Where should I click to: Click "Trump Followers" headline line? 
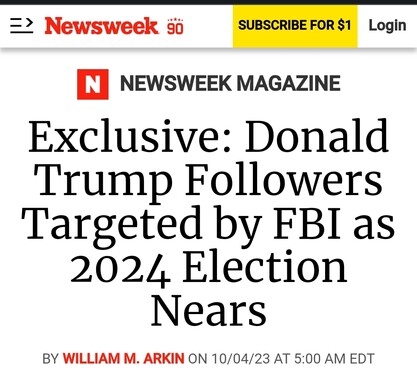209,182
